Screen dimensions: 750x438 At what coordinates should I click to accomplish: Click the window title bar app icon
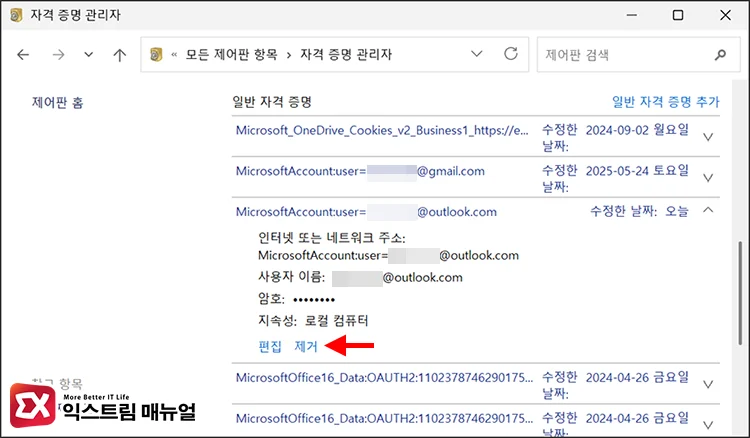[x=16, y=15]
